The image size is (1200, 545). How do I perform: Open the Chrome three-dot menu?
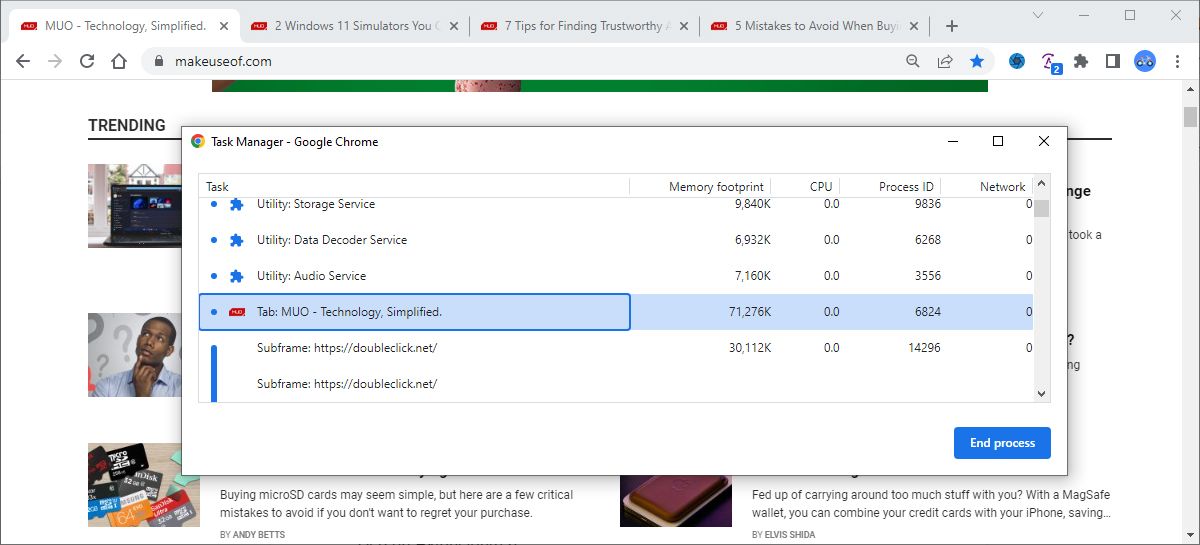1177,61
